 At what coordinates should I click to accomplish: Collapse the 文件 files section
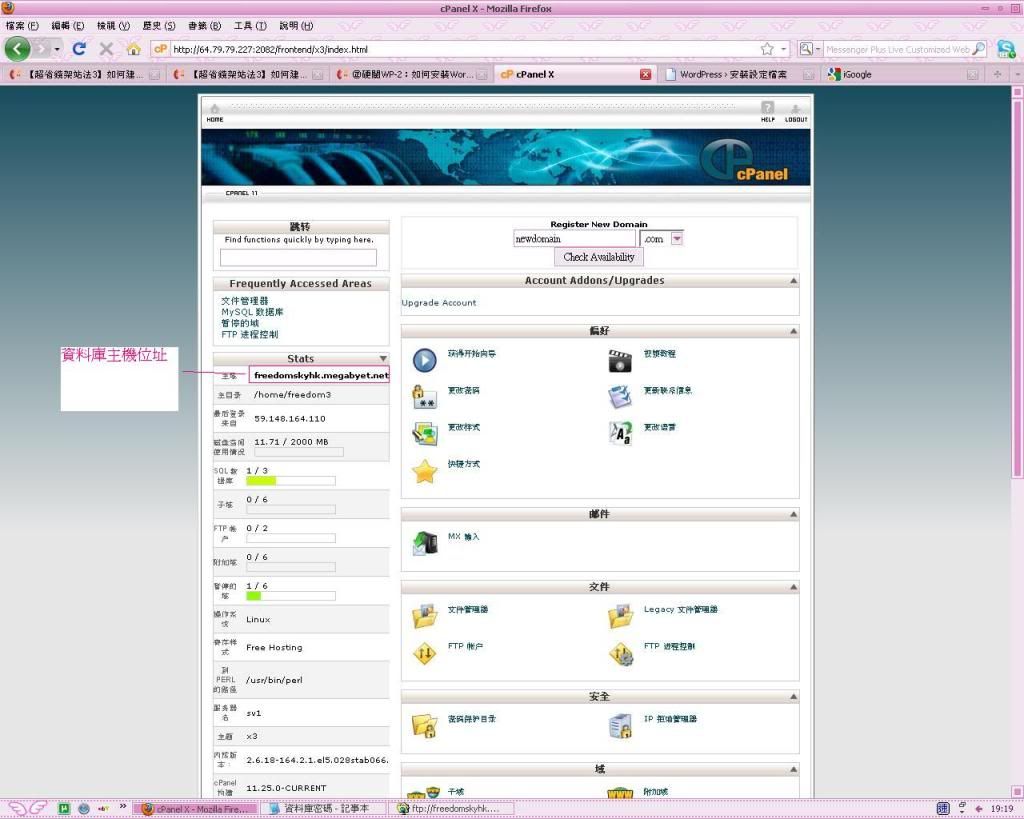793,587
